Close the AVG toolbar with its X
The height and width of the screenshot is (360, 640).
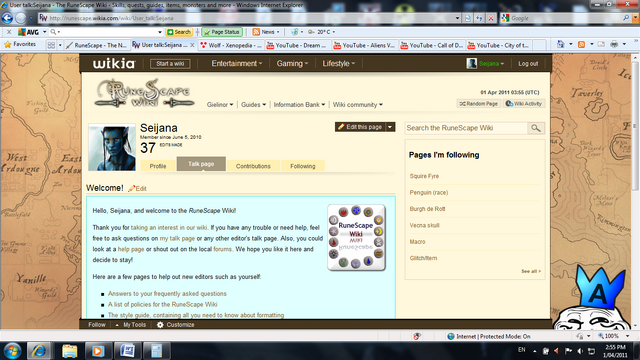click(x=9, y=32)
